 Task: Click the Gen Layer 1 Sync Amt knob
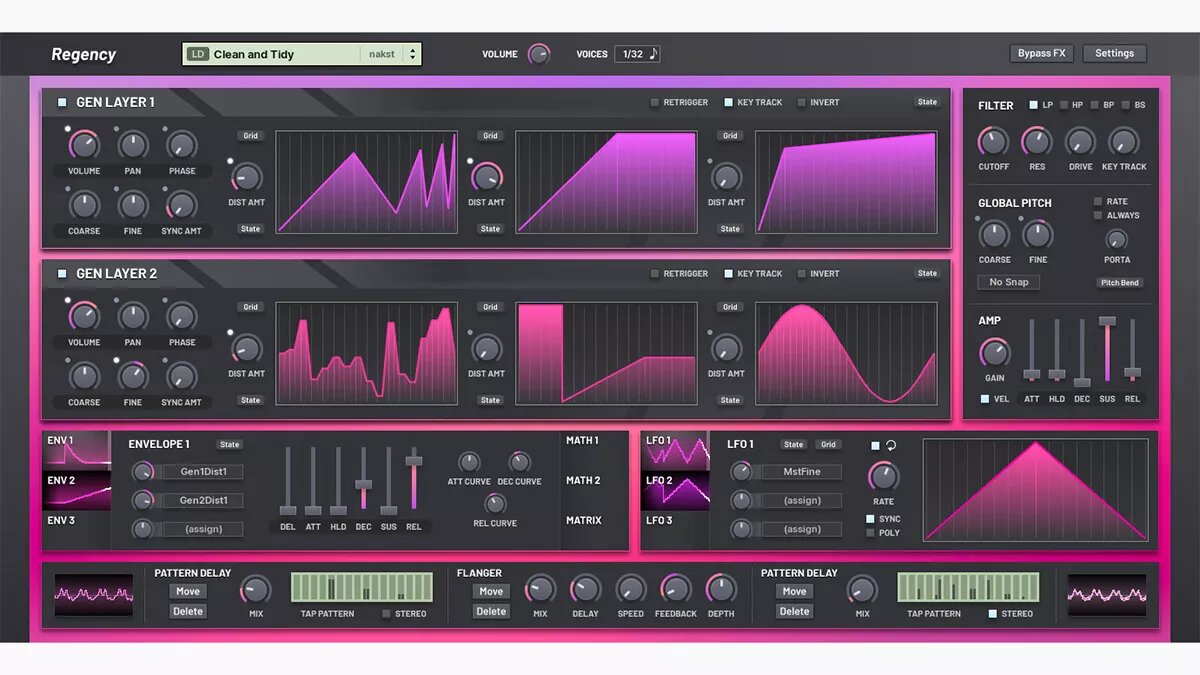pos(181,206)
